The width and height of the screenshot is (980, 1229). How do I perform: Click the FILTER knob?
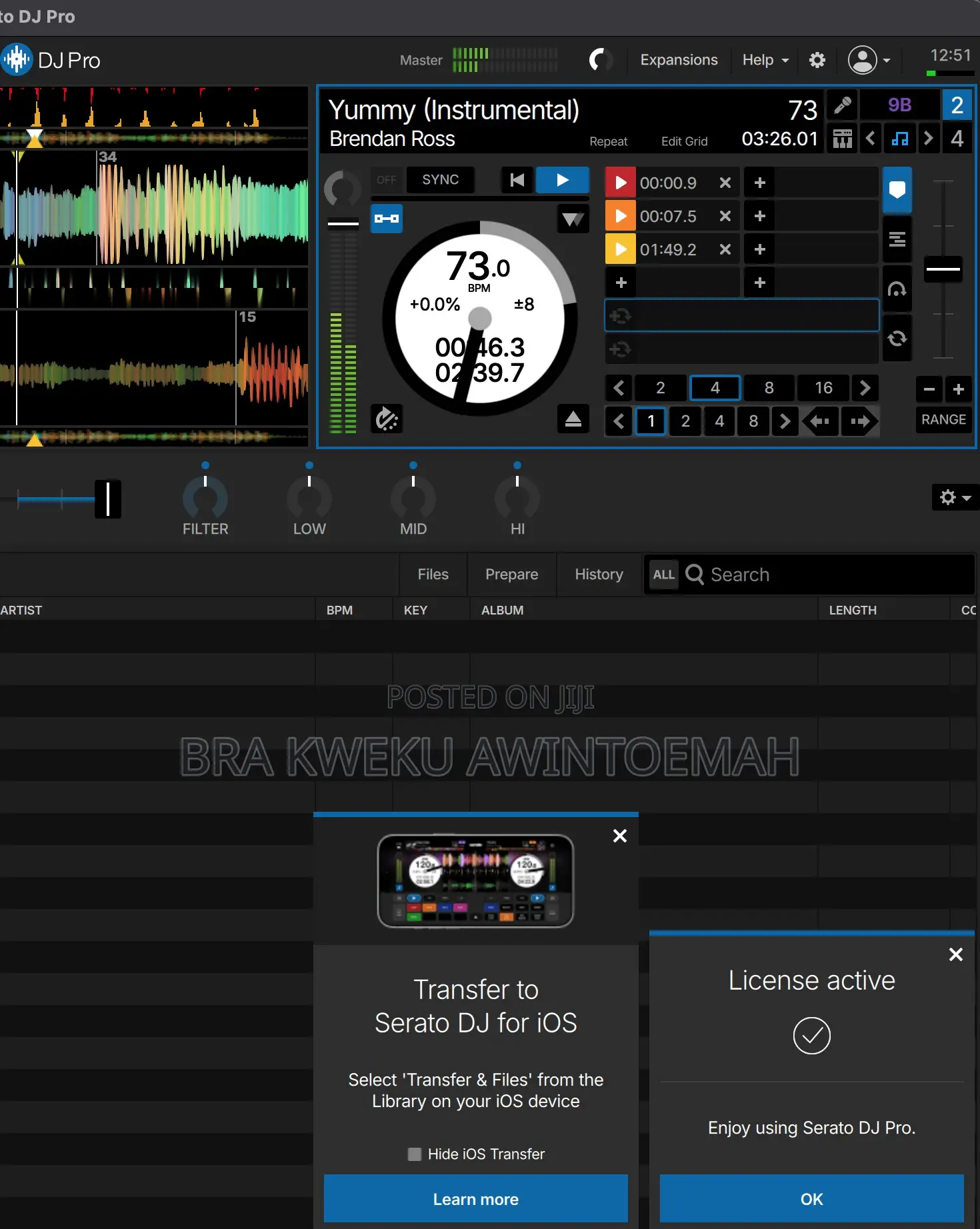coord(205,497)
